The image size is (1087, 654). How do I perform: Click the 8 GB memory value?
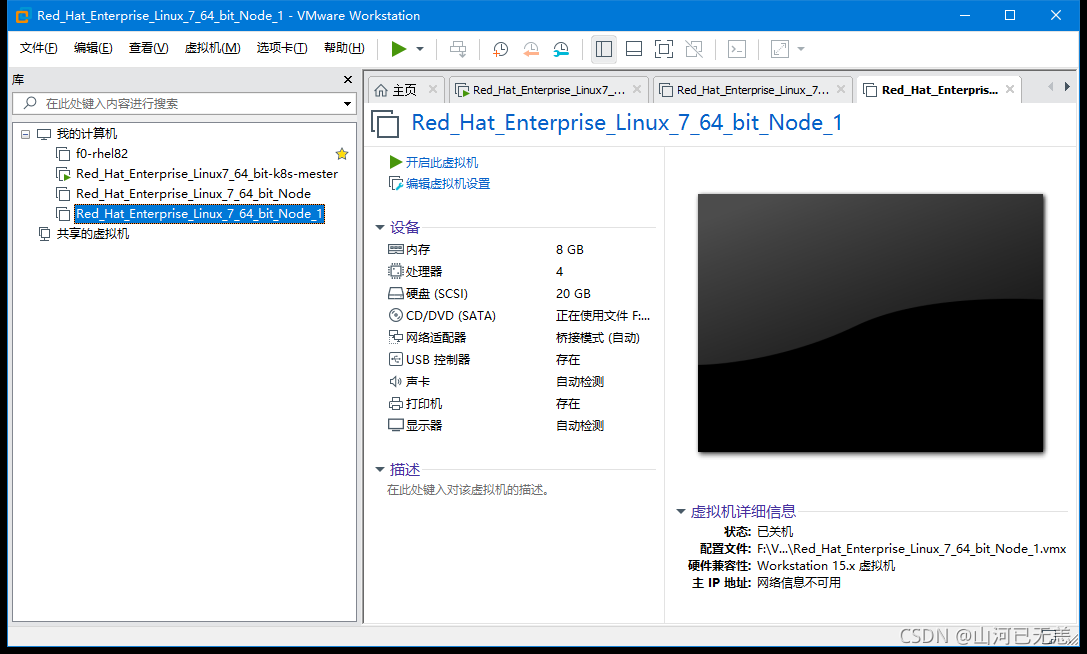coord(570,250)
